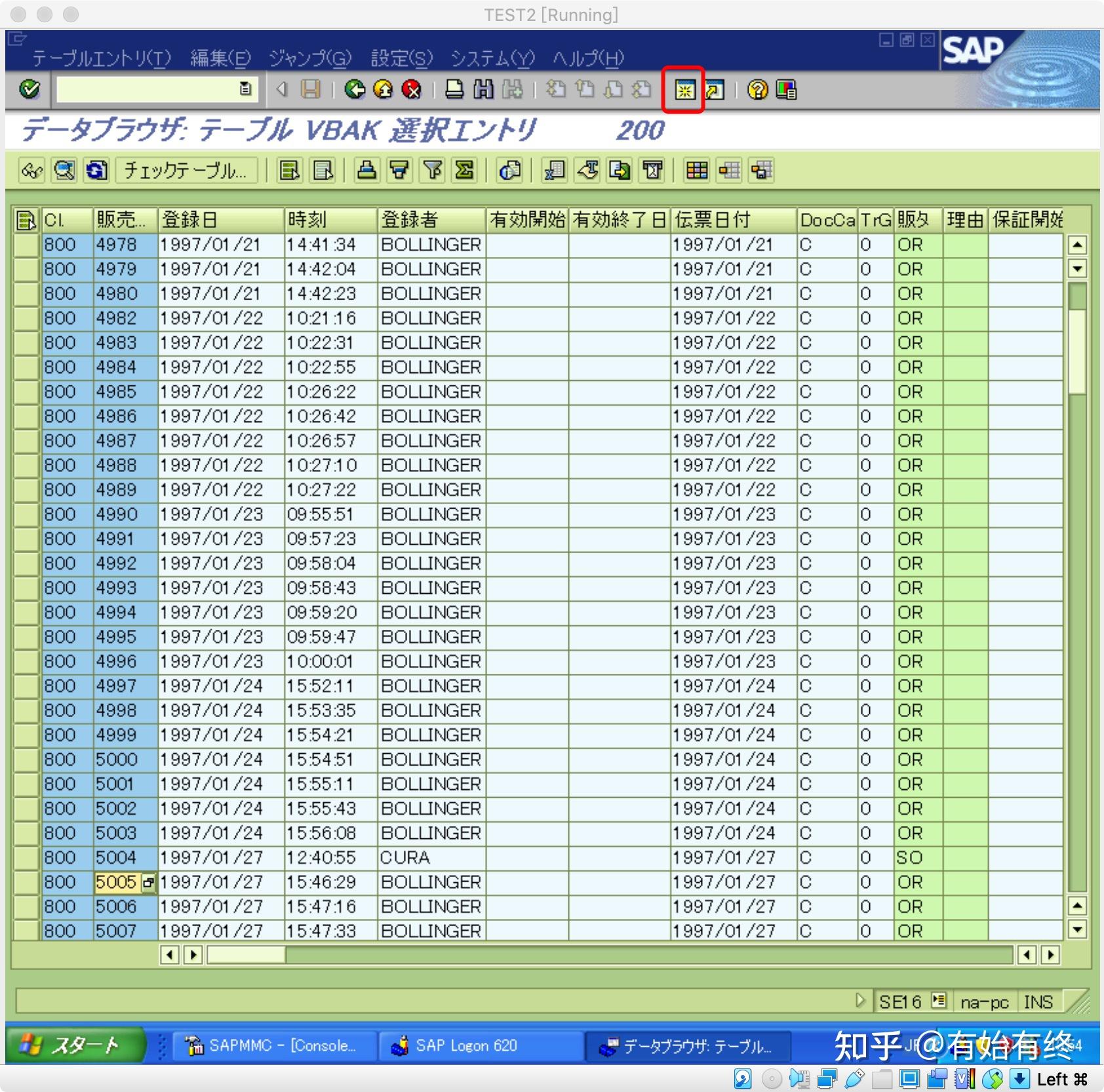Select the row marker for entry 4978
Image resolution: width=1104 pixels, height=1092 pixels.
[25, 244]
